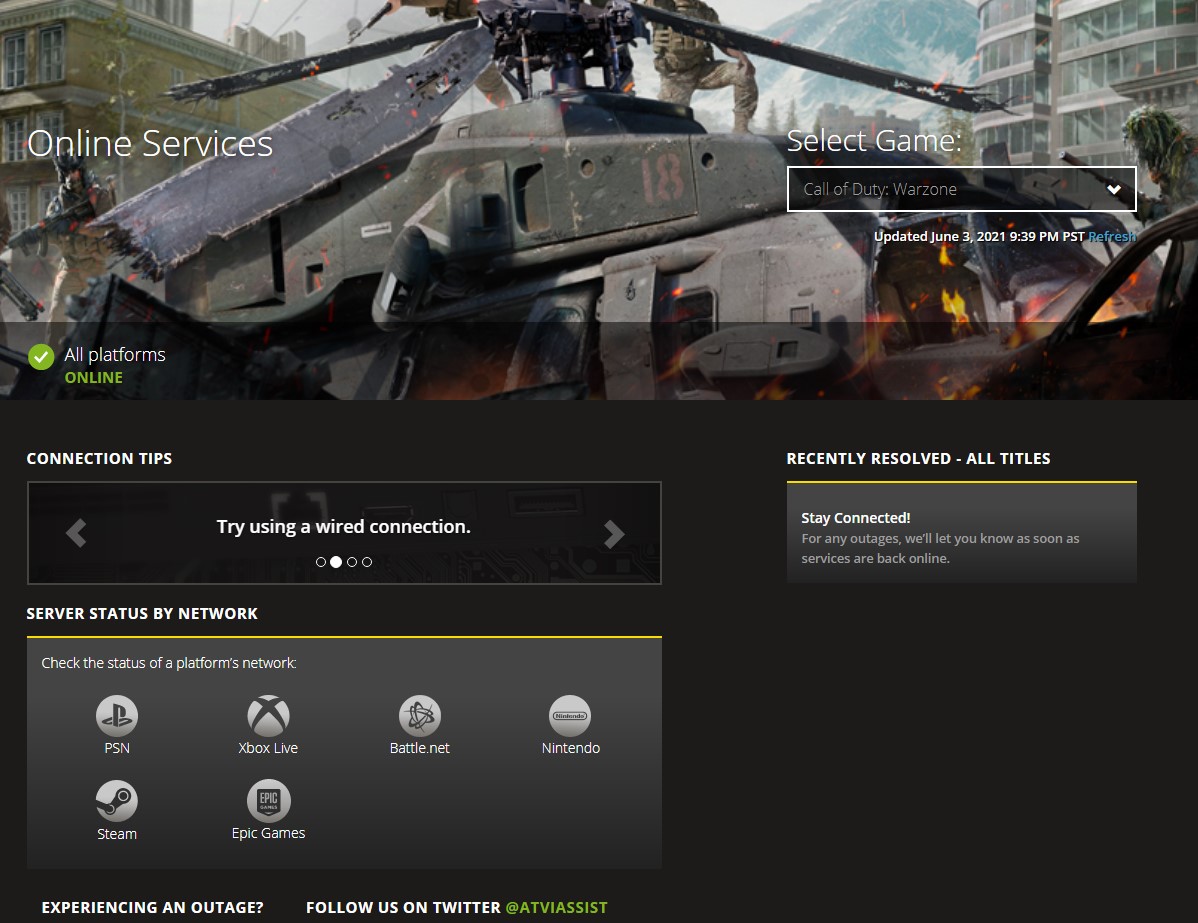
Task: Click the green All platforms online checkmark
Action: [x=41, y=357]
